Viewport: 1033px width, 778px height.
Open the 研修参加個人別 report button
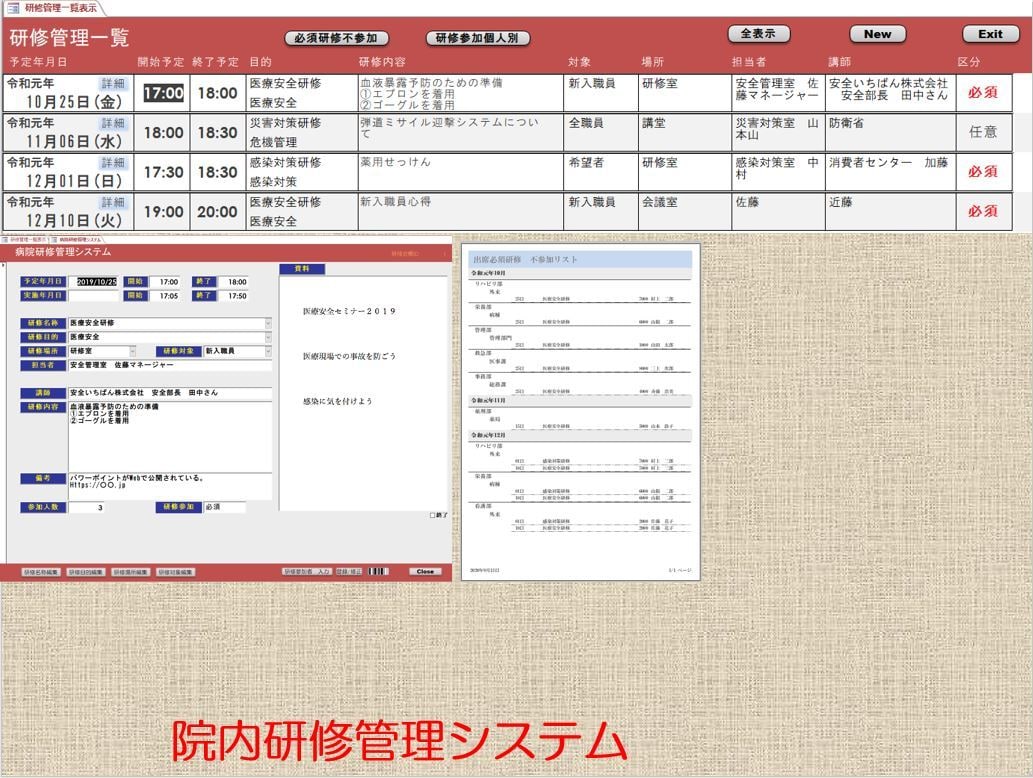pos(478,38)
